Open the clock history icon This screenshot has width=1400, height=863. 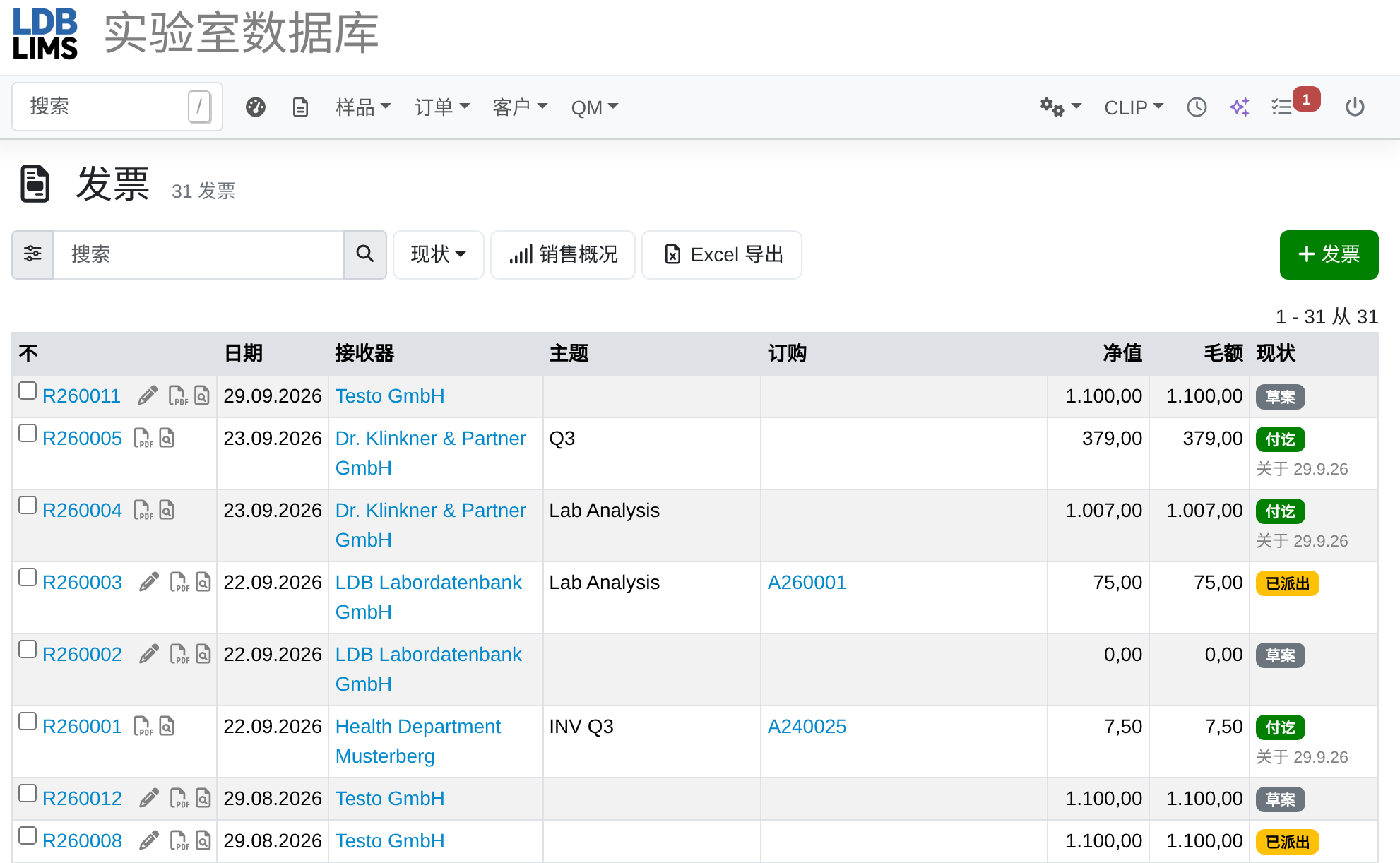pos(1197,107)
